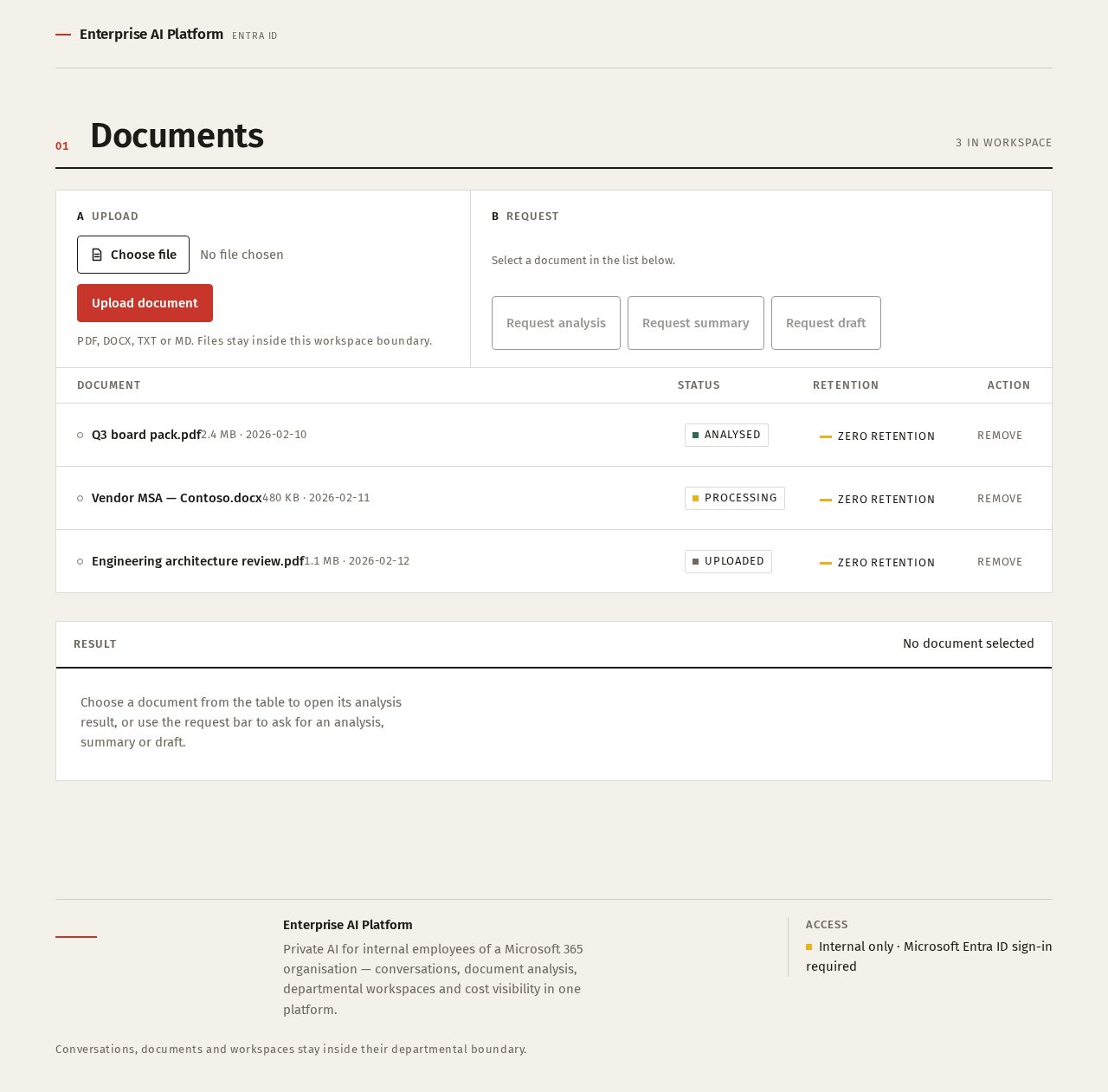Click 'No file chosen' text

point(242,255)
